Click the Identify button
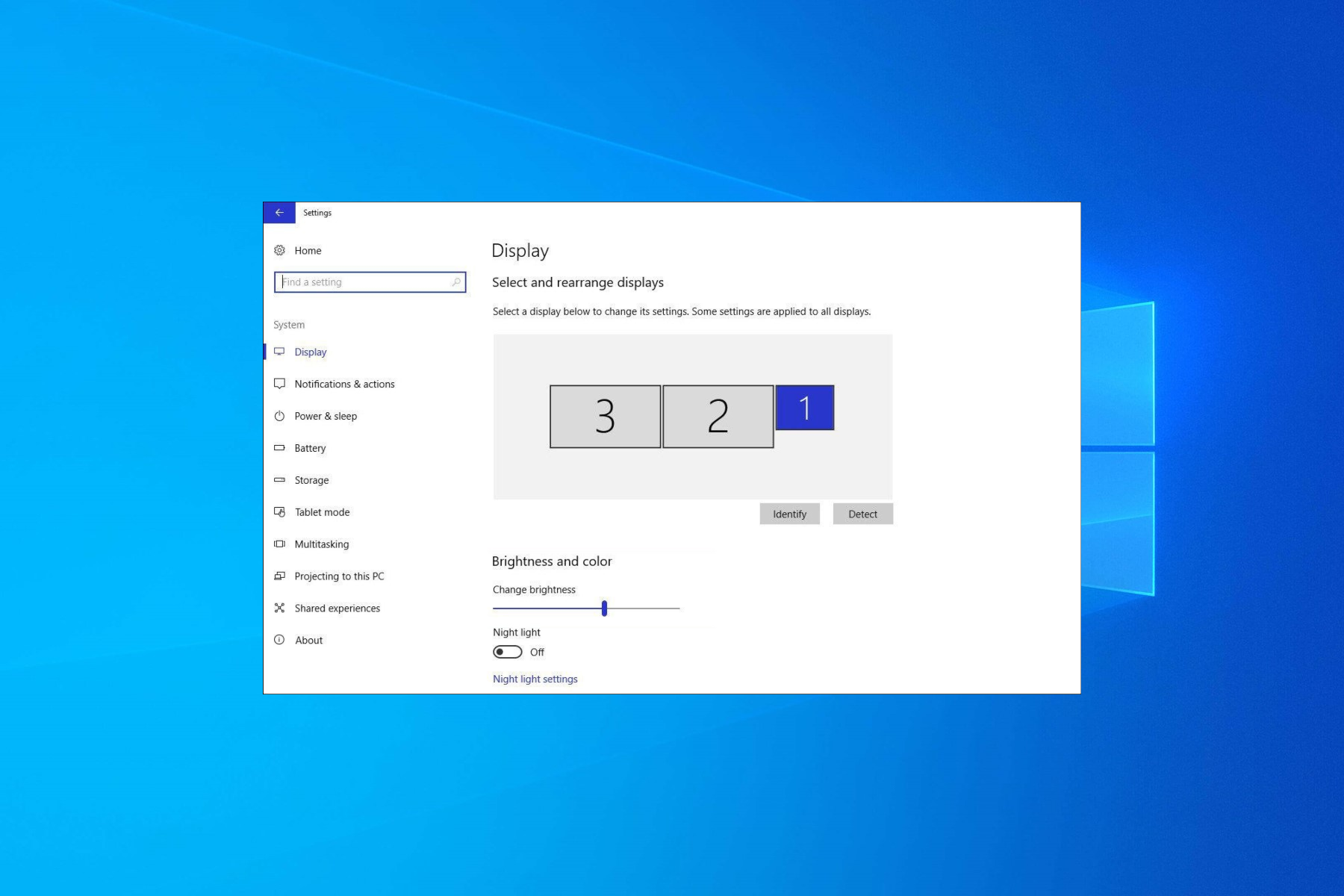Image resolution: width=1344 pixels, height=896 pixels. click(789, 514)
